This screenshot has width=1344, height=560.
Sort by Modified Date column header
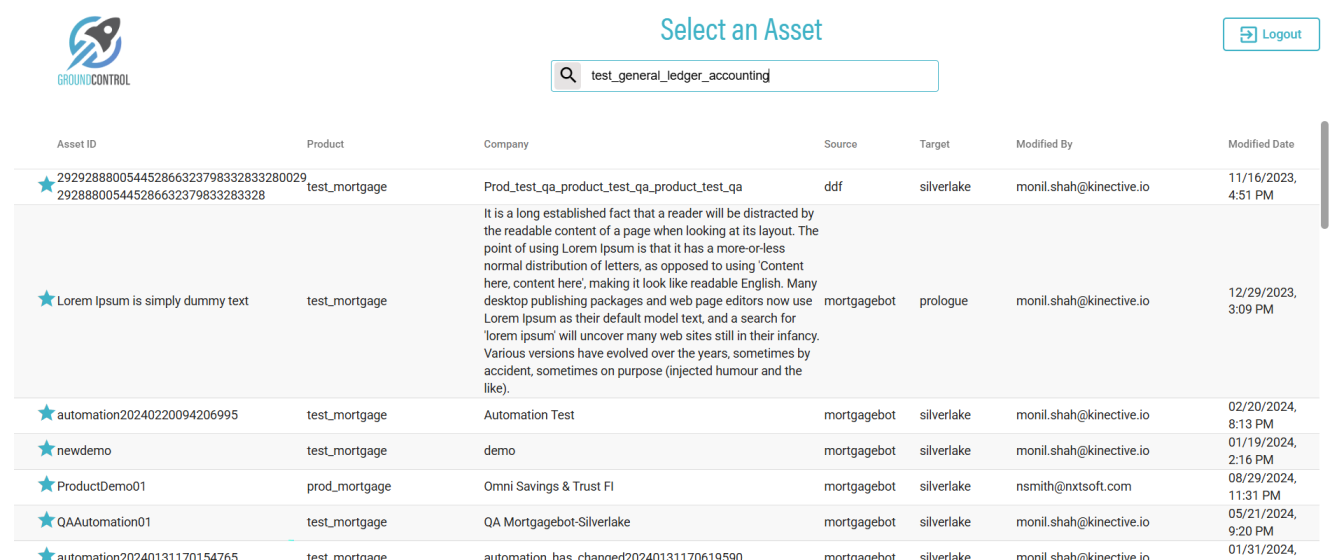tap(1260, 144)
